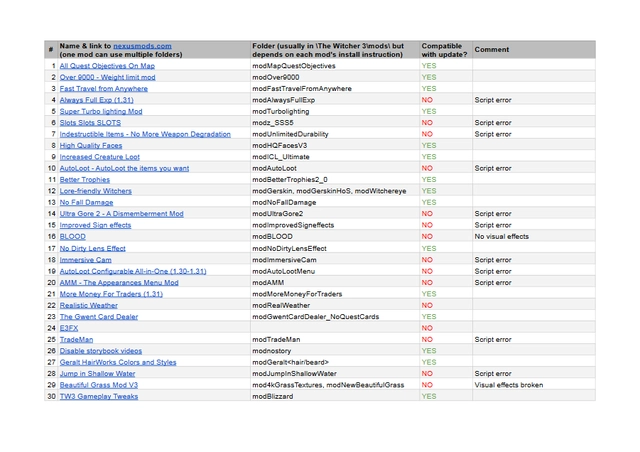Click Over 9000 - Weight limit mod link

pyautogui.click(x=107, y=77)
